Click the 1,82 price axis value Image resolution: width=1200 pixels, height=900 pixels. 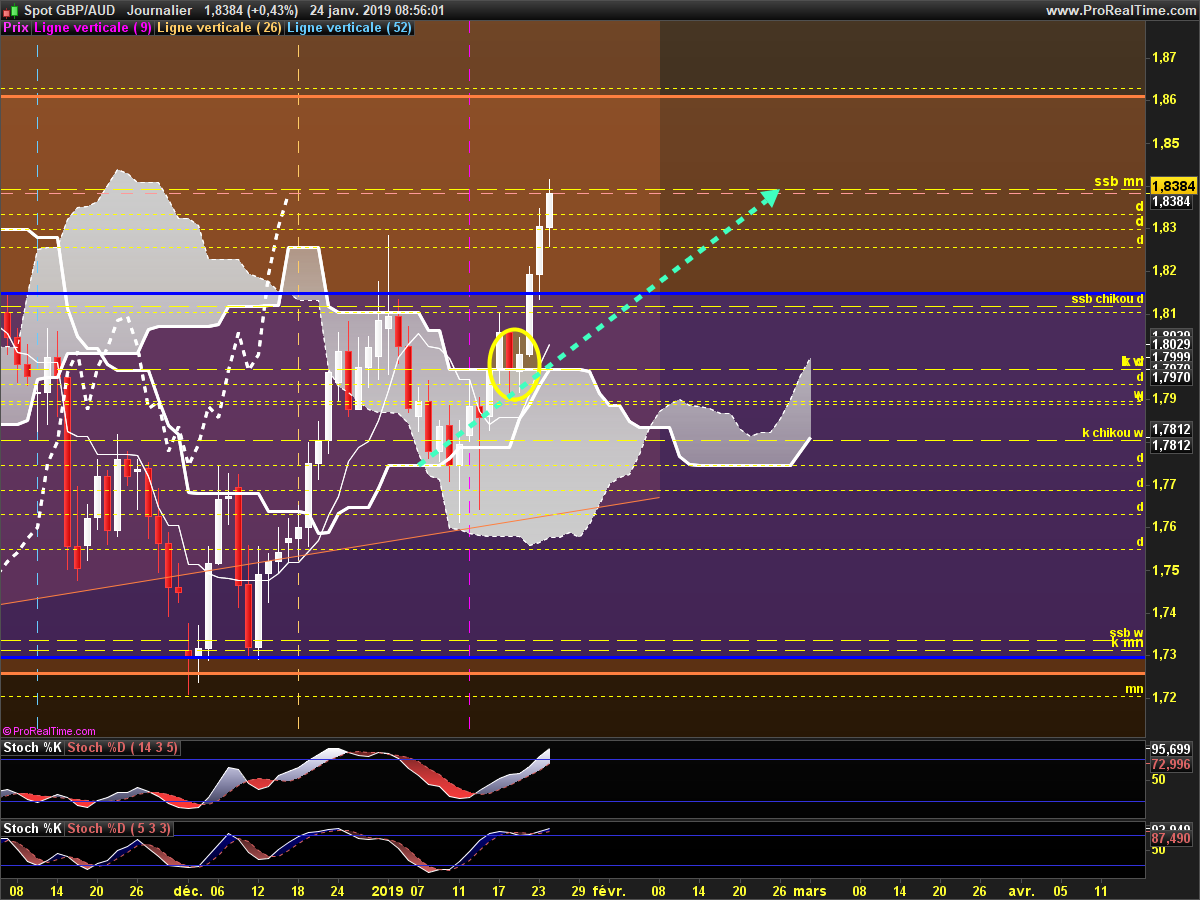point(1163,271)
